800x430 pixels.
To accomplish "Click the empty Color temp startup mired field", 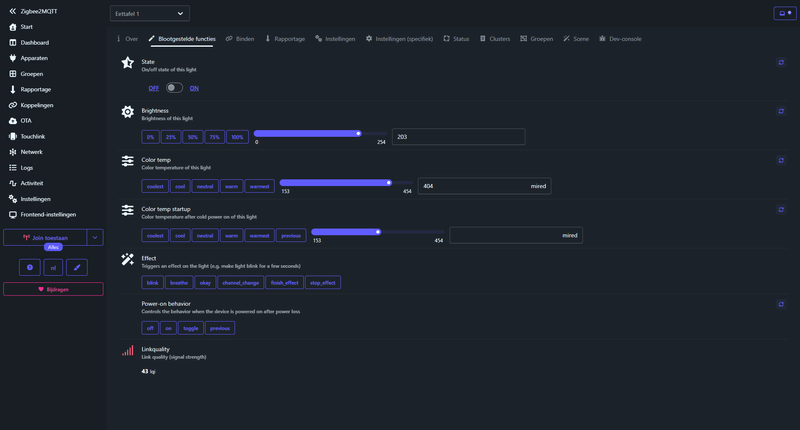I will (x=516, y=235).
